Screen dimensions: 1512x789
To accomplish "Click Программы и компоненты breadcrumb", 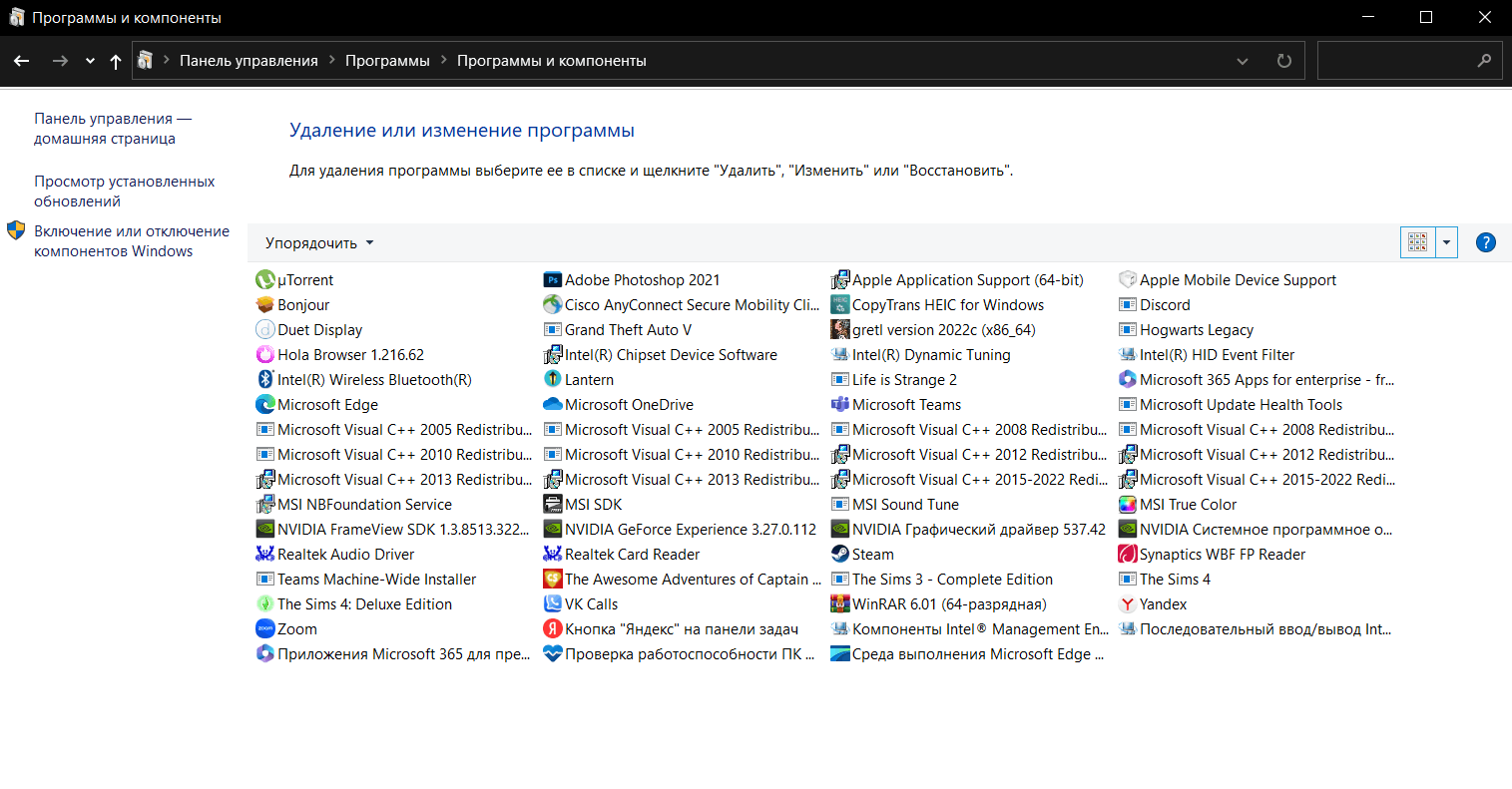I will pos(552,61).
